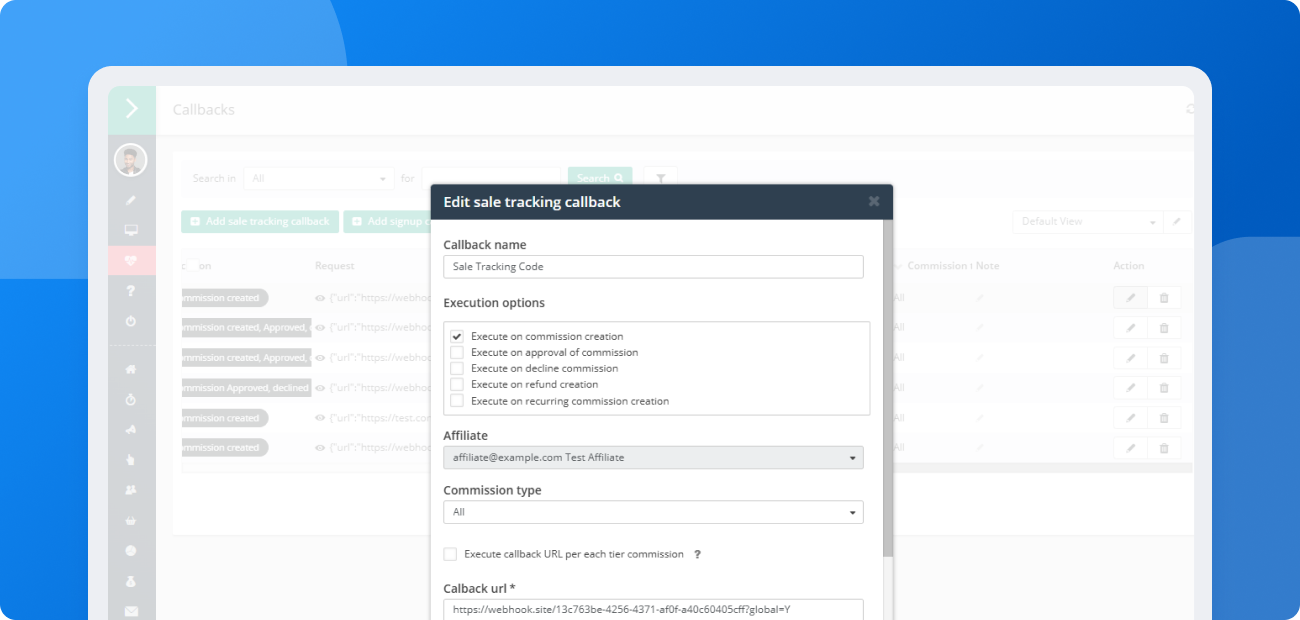This screenshot has width=1300, height=620.
Task: Click the Add sale tracking callback button
Action: point(259,221)
